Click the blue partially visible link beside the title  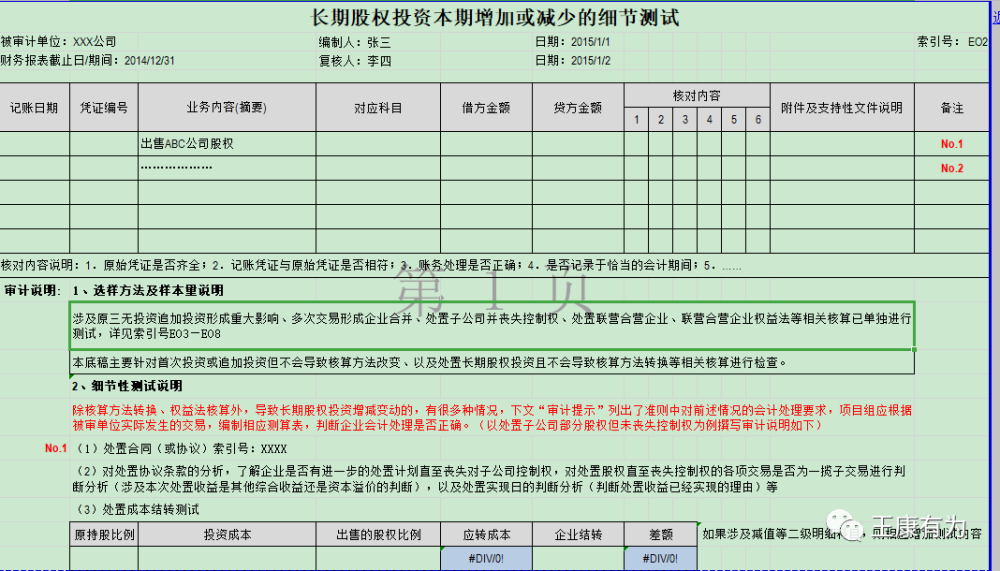(996, 18)
